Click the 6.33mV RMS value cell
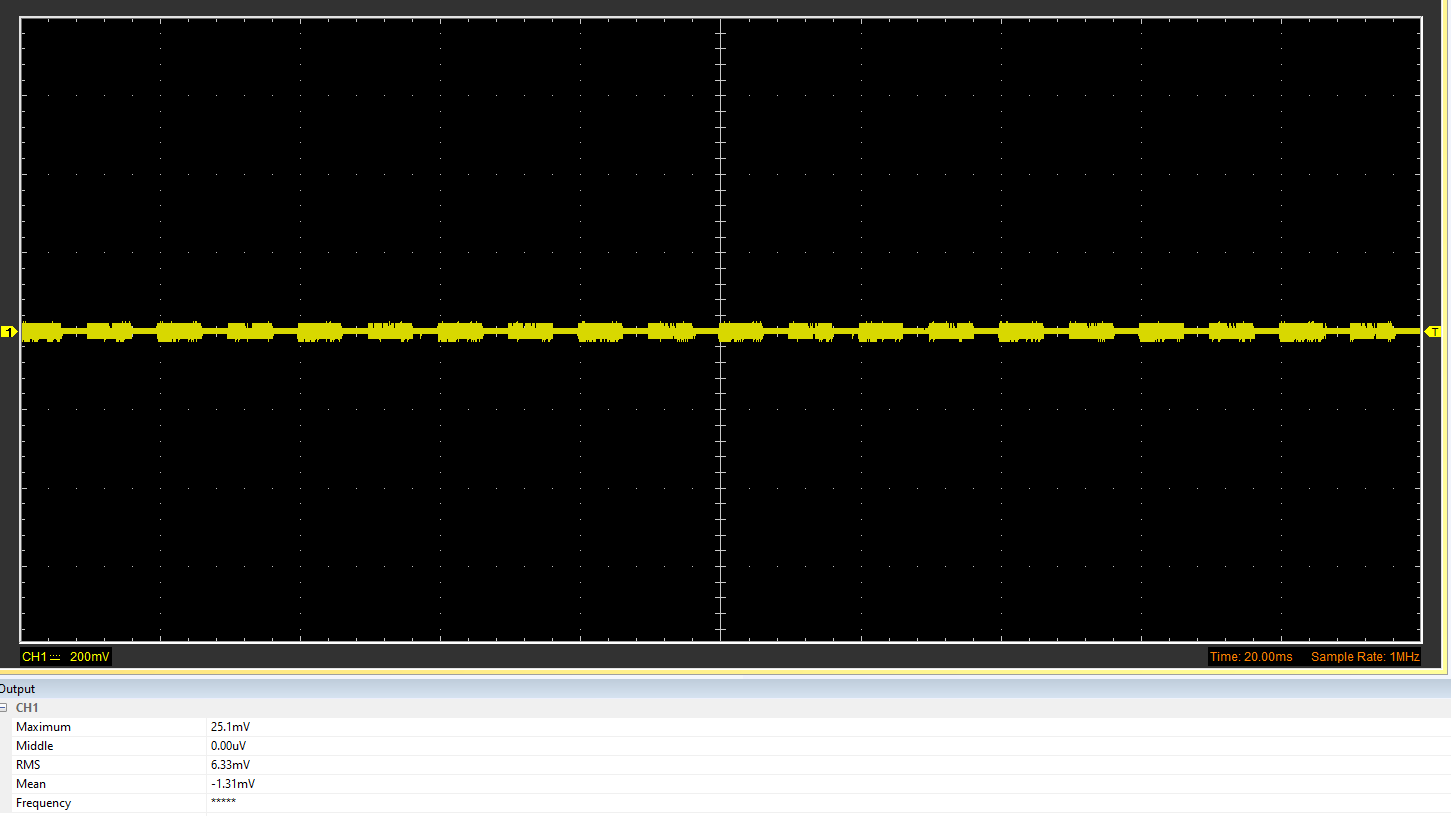1451x816 pixels. point(230,765)
